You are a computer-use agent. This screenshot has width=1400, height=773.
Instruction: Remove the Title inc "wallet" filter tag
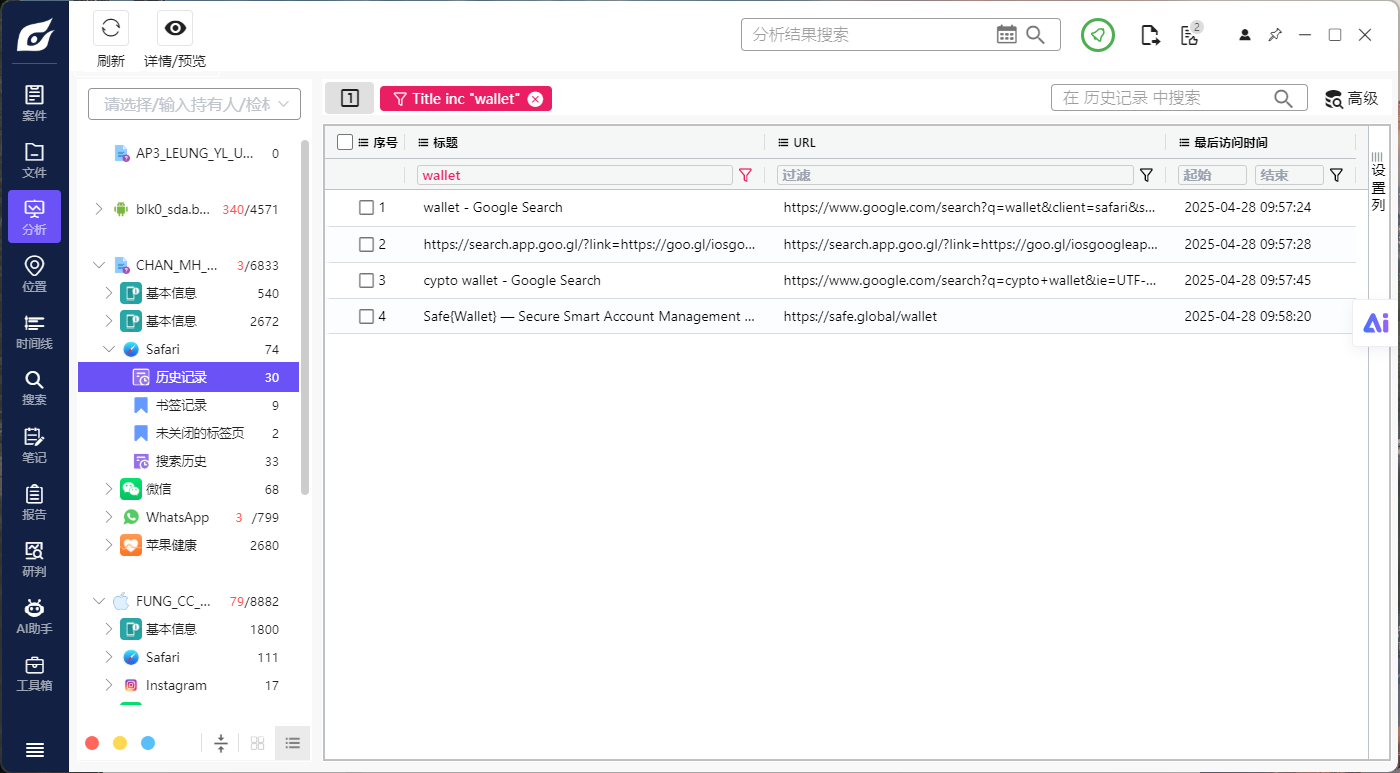535,99
